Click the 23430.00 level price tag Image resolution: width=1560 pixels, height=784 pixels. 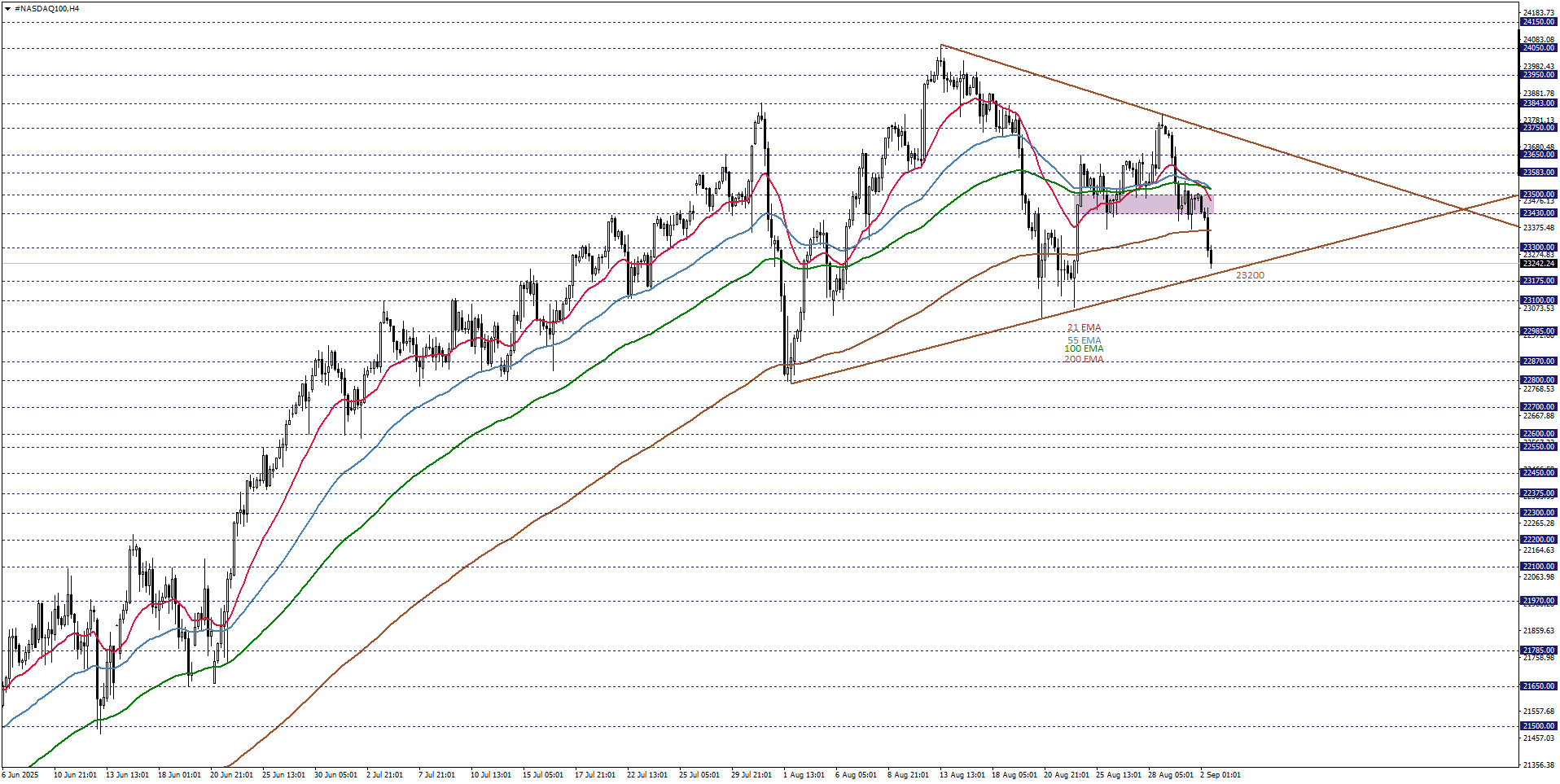(1539, 213)
